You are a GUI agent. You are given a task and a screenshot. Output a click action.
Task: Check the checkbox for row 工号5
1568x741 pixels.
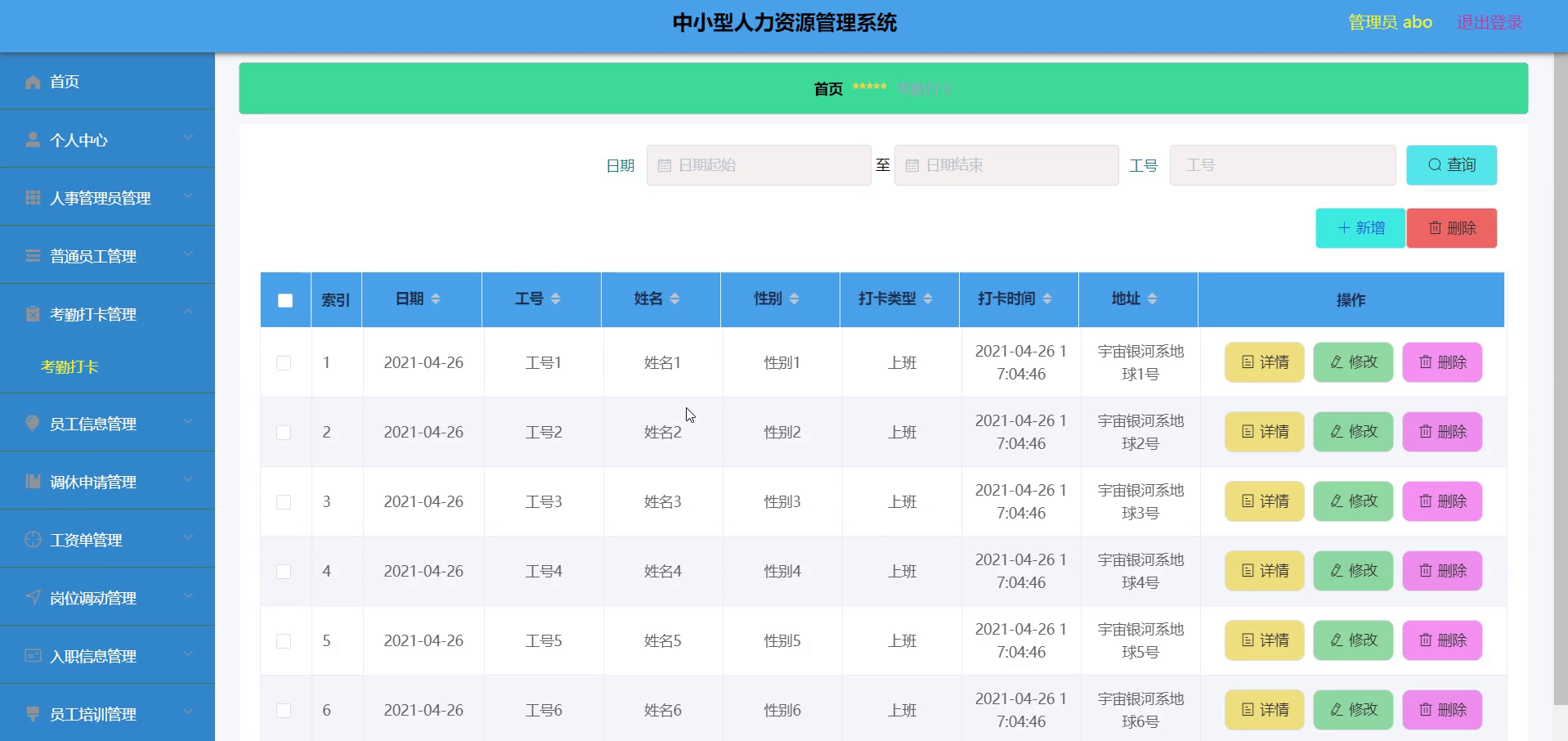click(284, 640)
